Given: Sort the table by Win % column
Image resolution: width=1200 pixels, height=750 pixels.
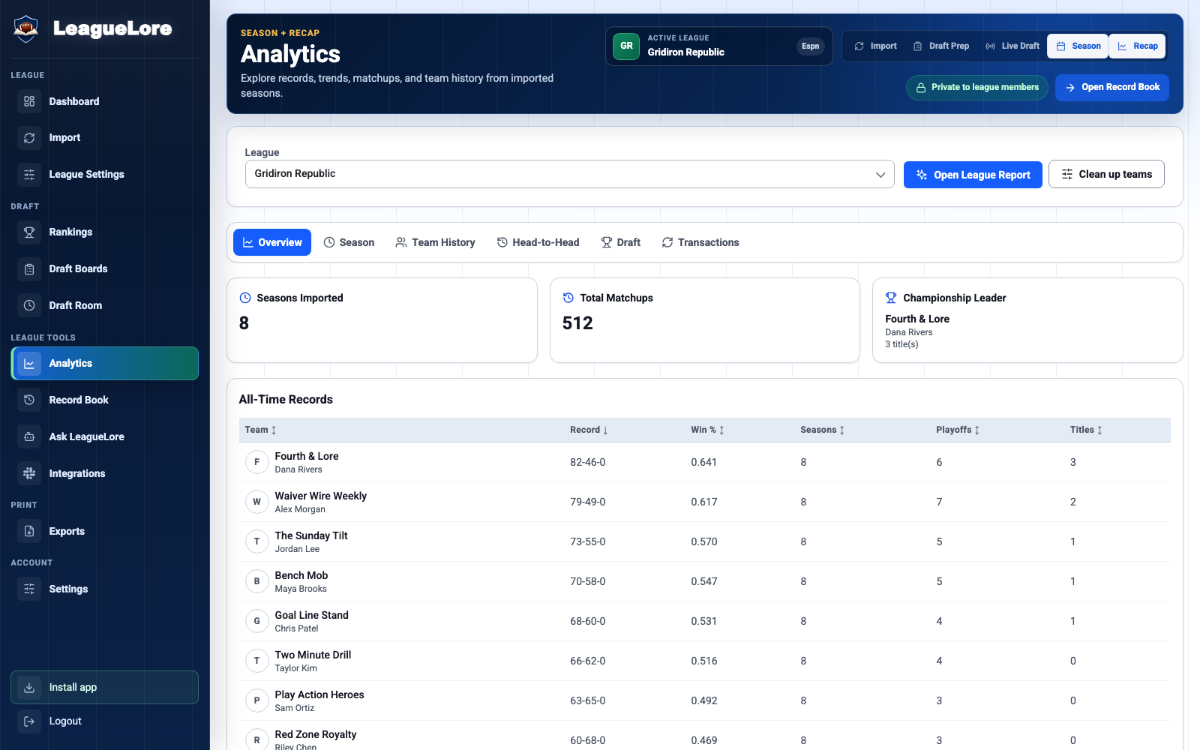Looking at the screenshot, I should click(x=707, y=430).
